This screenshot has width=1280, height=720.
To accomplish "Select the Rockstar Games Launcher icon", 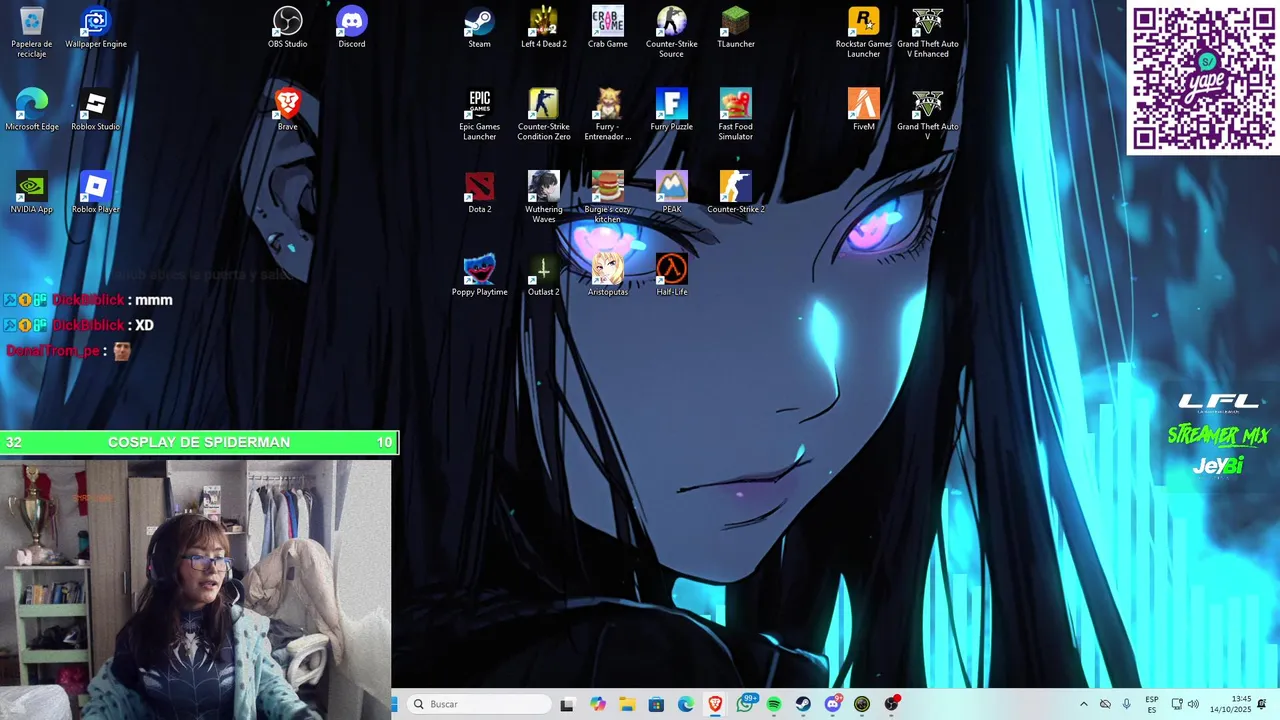I will point(864,31).
